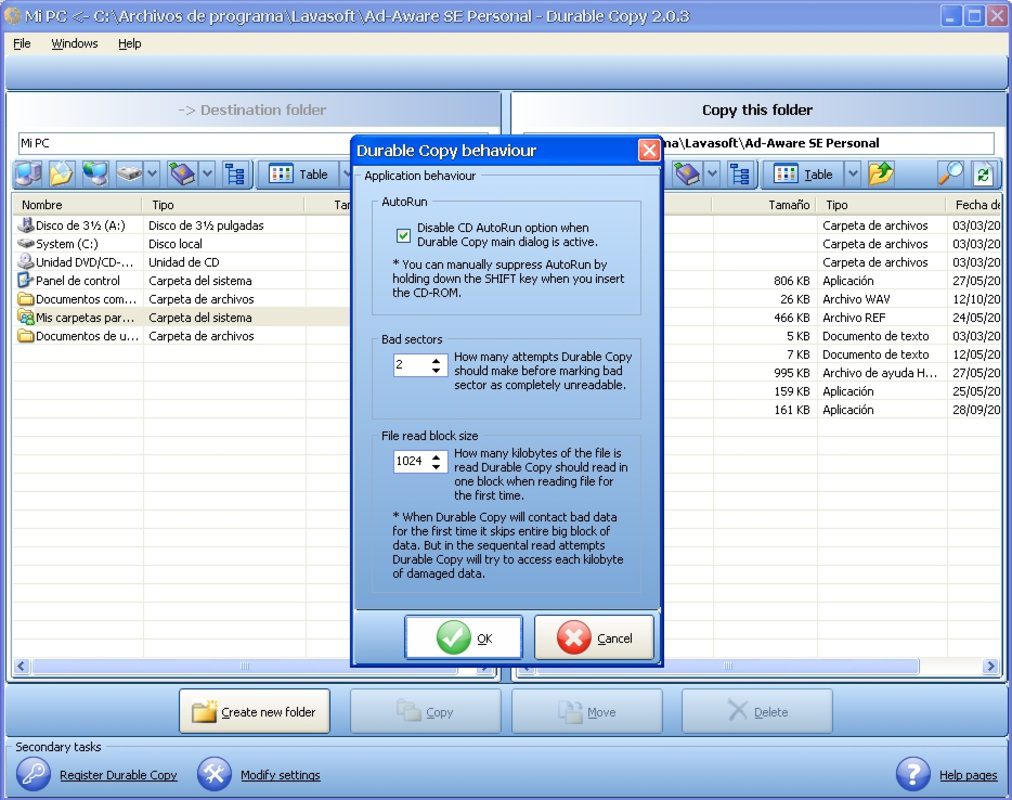Click the Create new folder button
Viewport: 1012px width, 800px height.
tap(254, 711)
